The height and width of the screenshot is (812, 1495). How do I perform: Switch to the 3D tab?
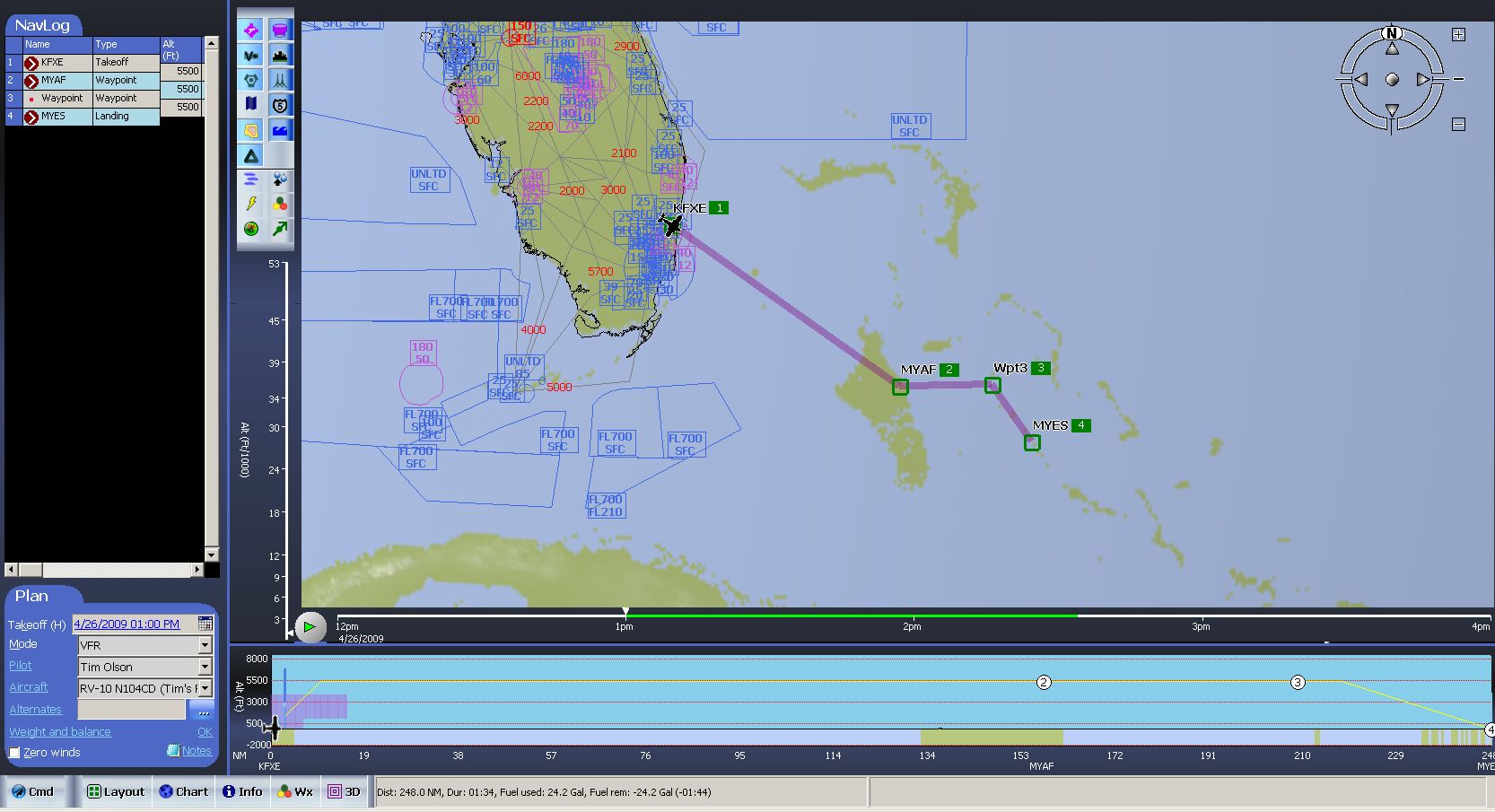[345, 791]
